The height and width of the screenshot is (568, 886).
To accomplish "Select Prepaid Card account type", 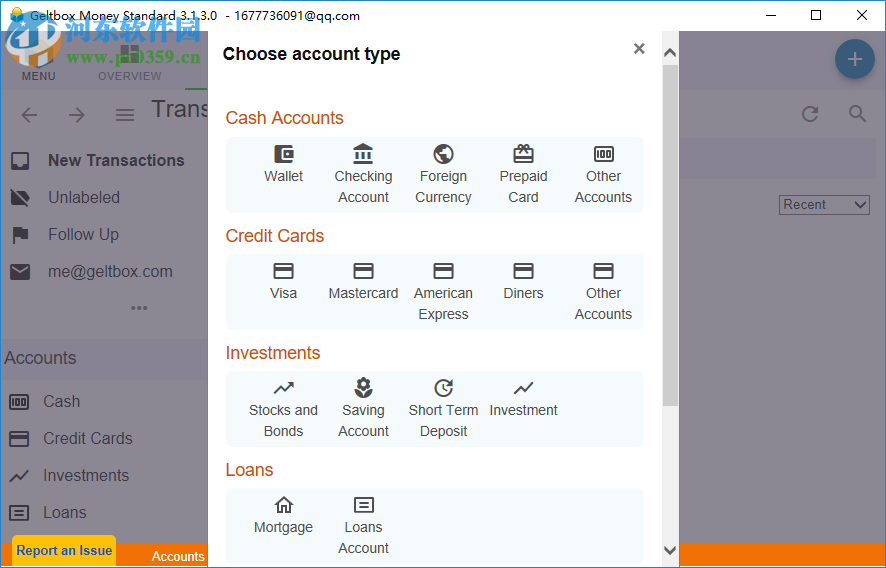I will coord(523,174).
